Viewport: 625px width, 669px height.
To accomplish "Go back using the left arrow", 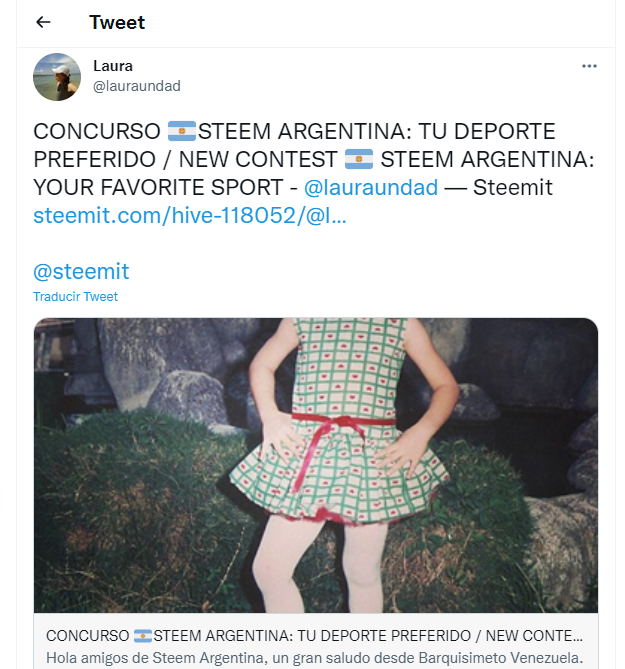I will pos(43,22).
